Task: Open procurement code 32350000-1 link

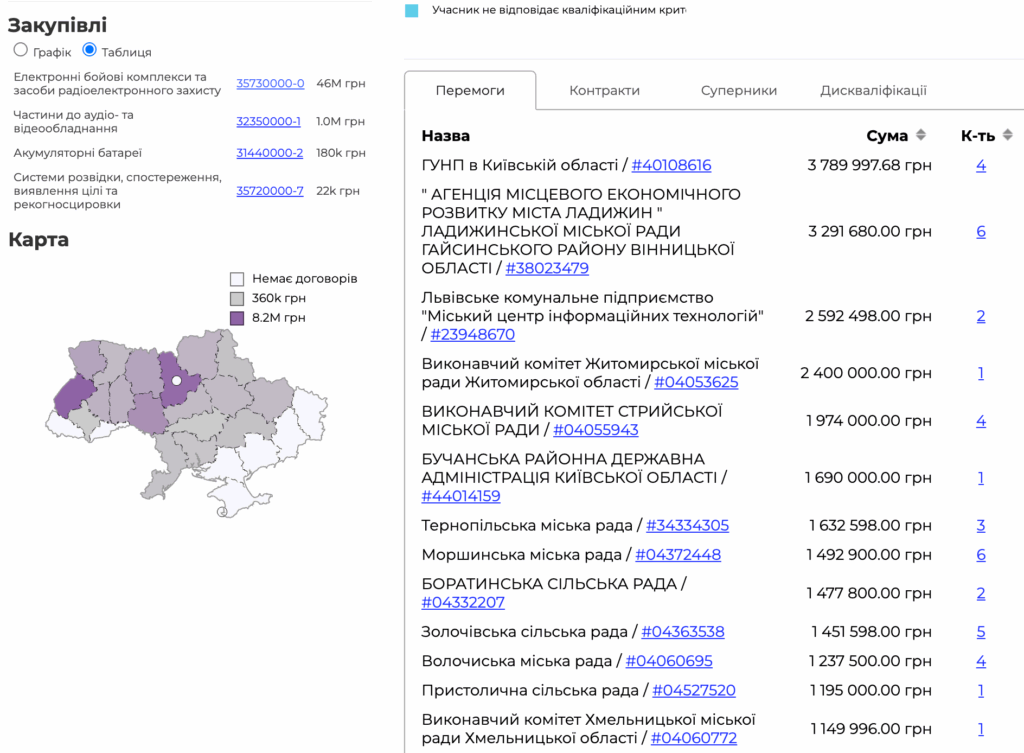Action: click(x=268, y=121)
